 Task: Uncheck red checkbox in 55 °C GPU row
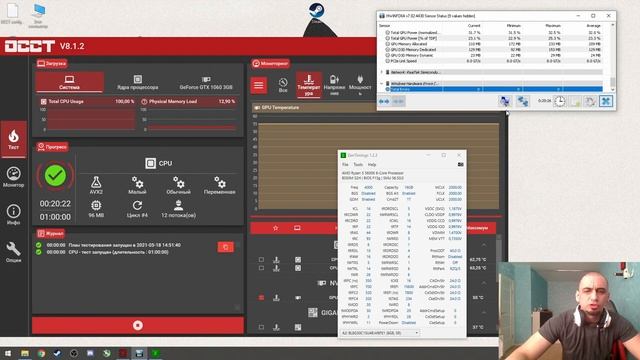[261, 298]
